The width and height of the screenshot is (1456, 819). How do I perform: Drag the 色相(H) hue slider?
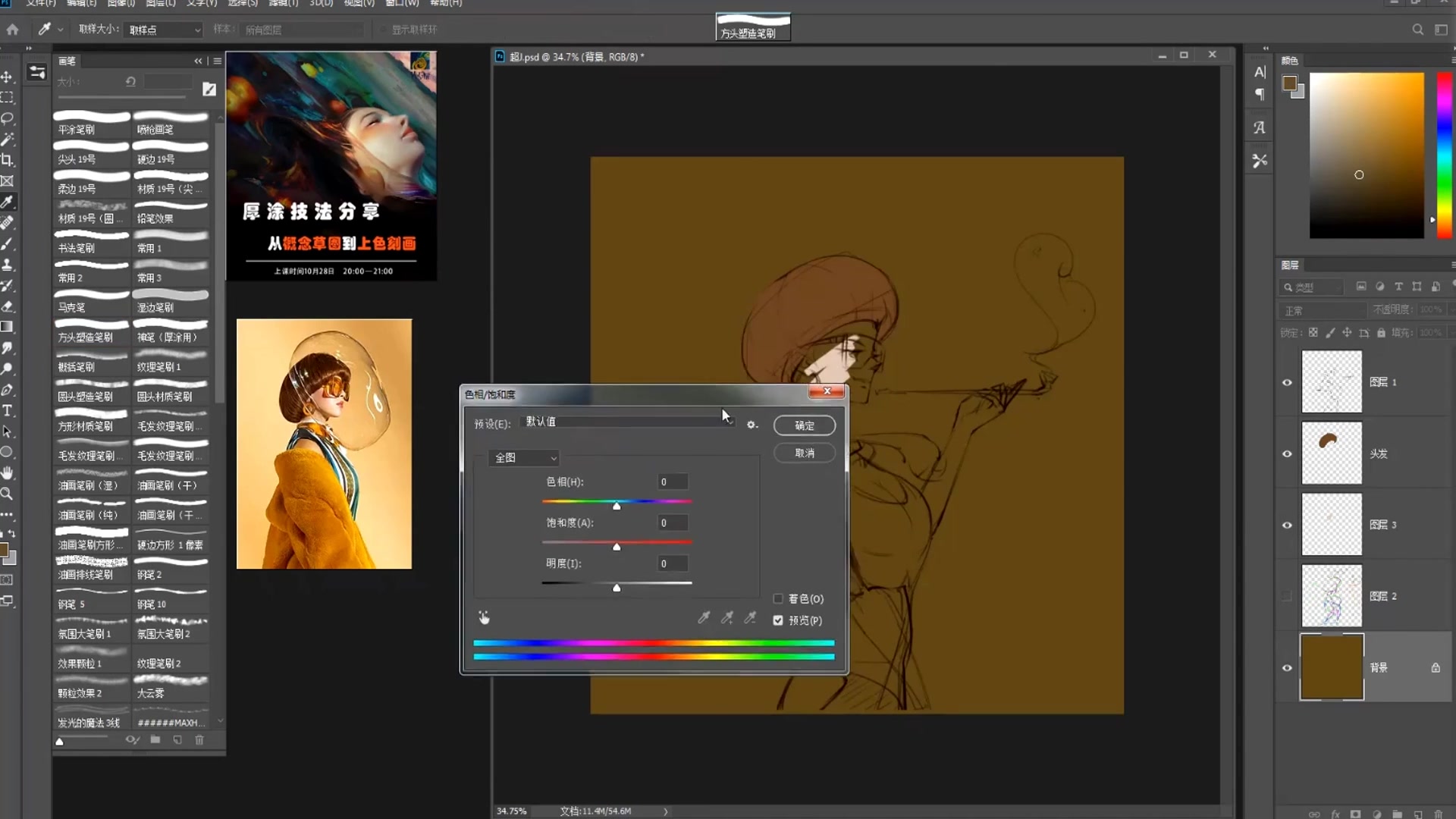coord(617,505)
